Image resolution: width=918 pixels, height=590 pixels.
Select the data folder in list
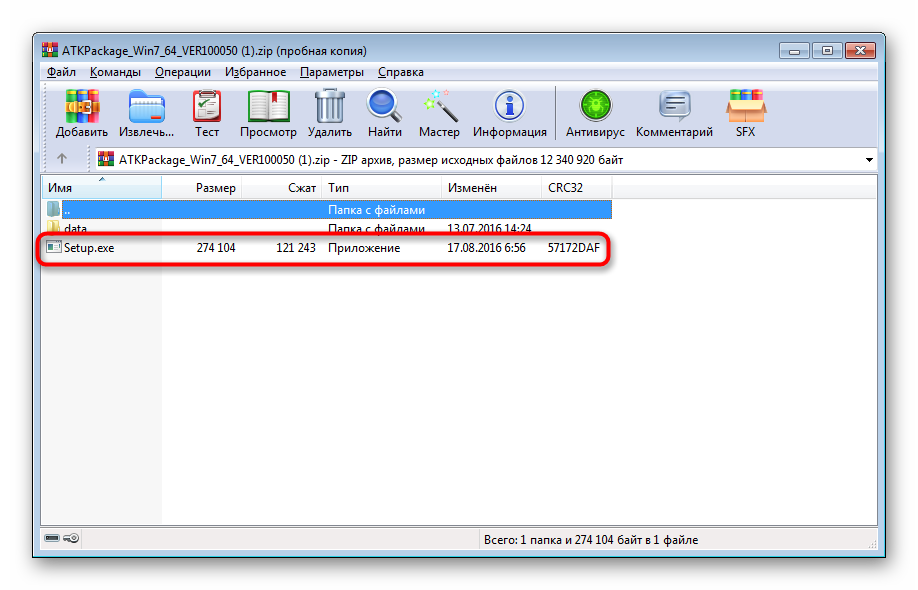tap(75, 229)
